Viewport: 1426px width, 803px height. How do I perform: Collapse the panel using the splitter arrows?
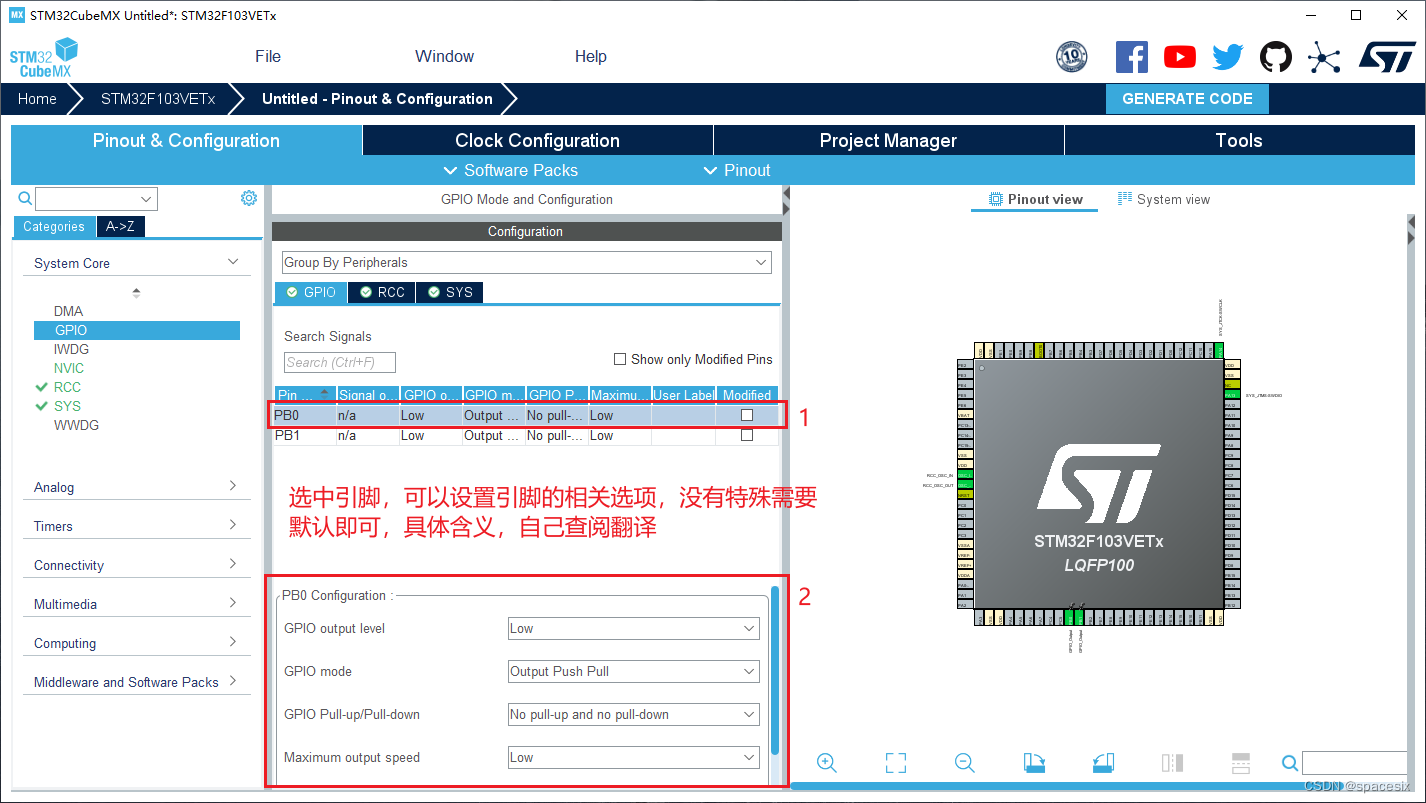[x=786, y=200]
